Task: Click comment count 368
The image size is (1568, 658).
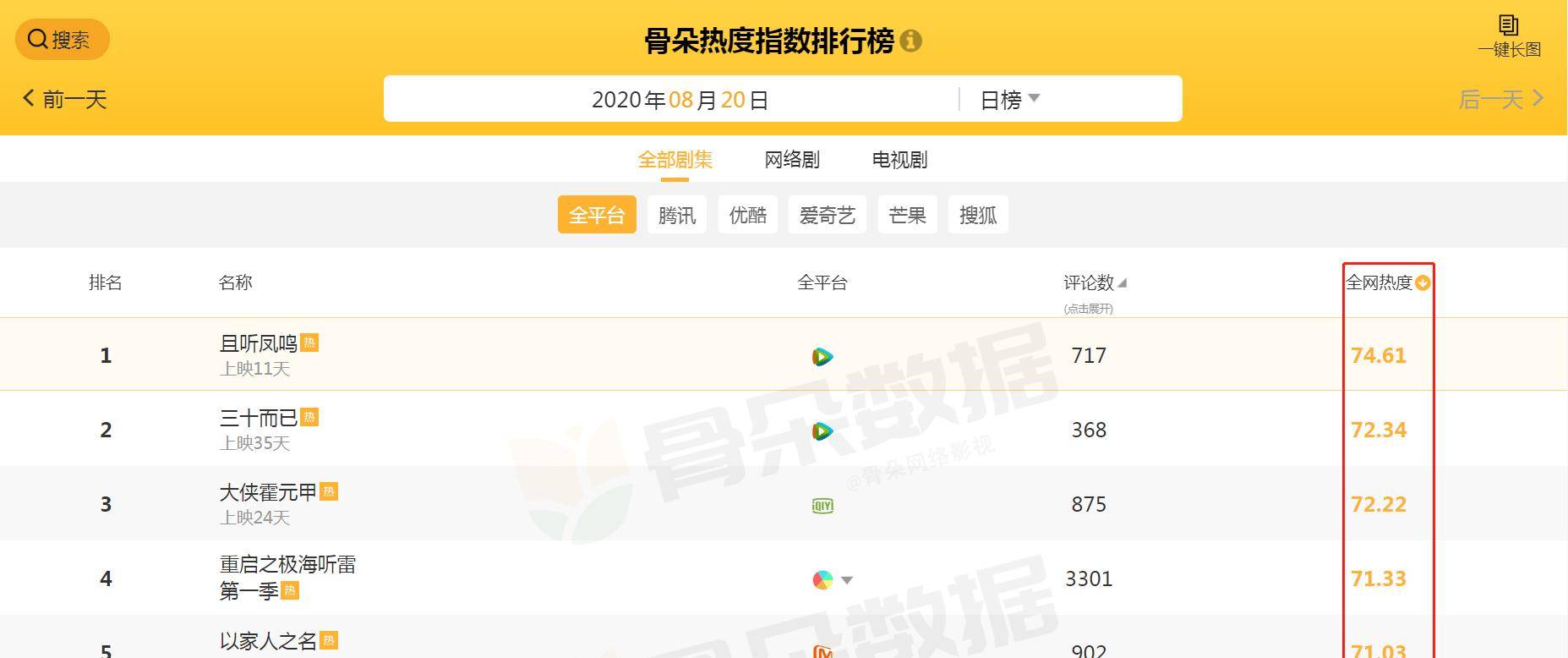Action: tap(1089, 430)
